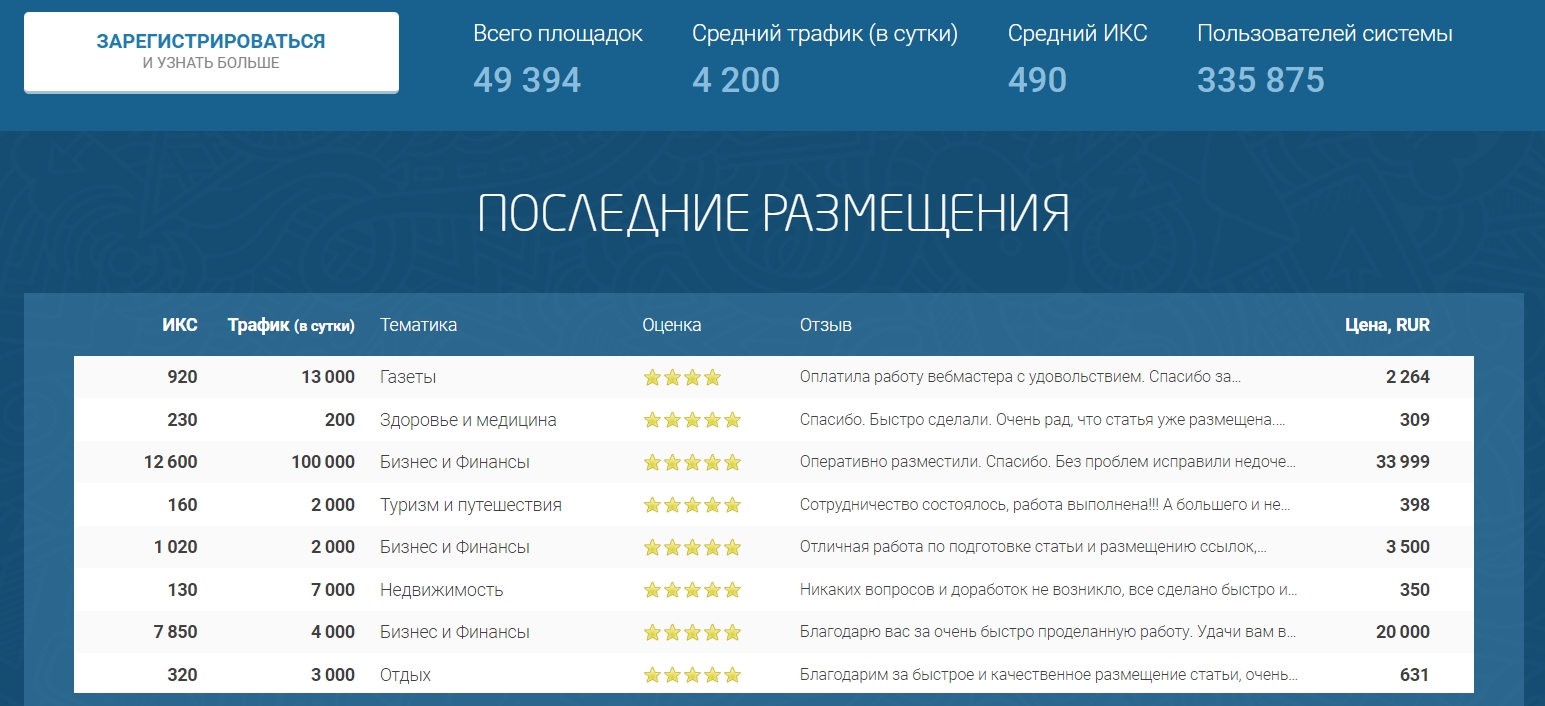Select ИКС value 7 850

click(176, 632)
